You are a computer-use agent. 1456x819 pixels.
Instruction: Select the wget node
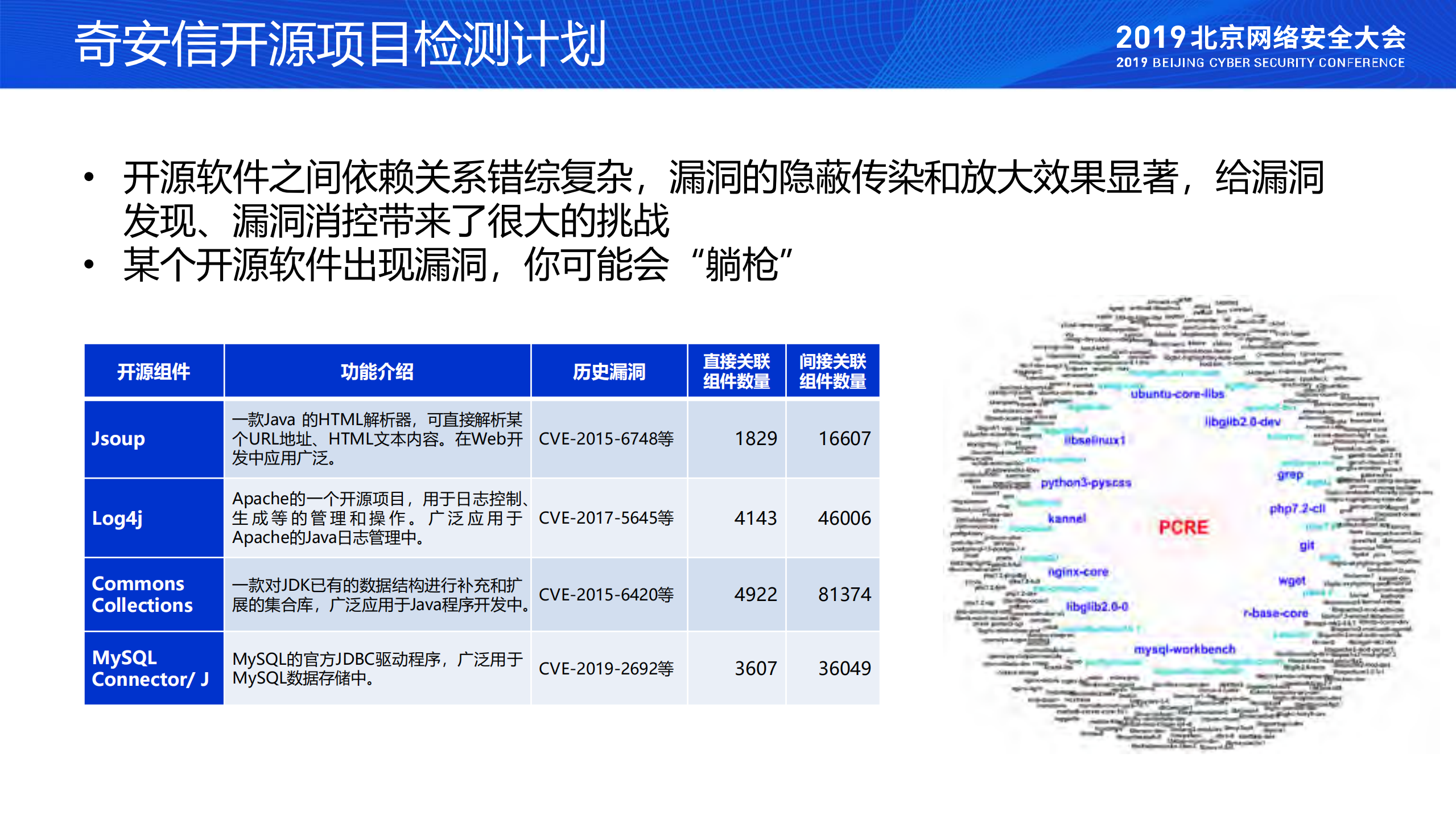[1293, 581]
